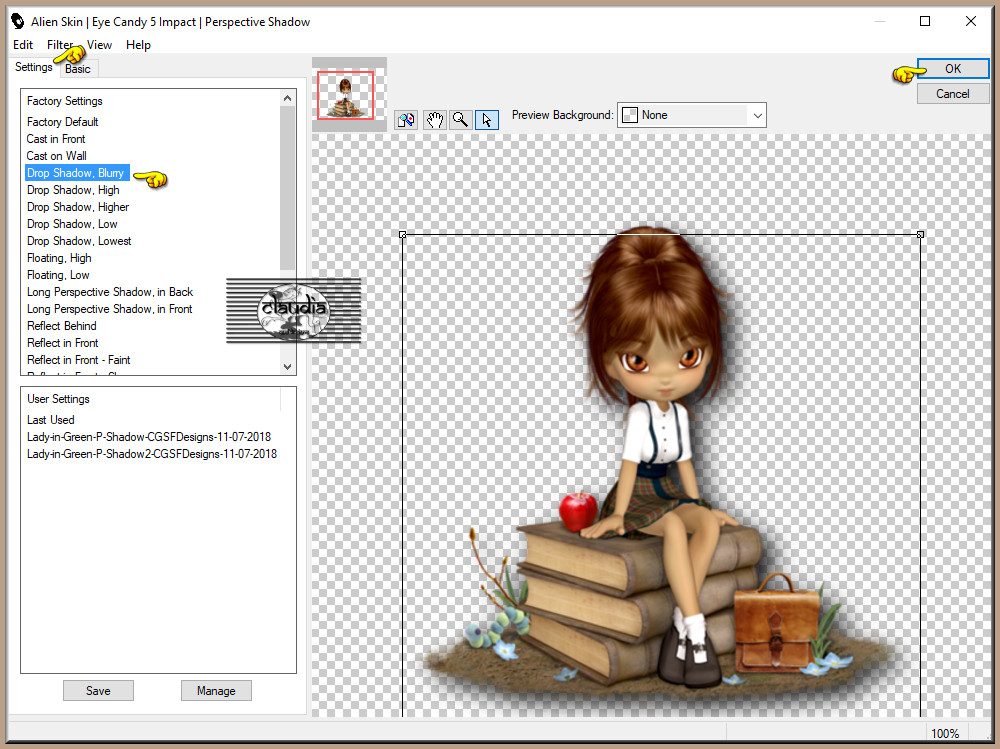1000x749 pixels.
Task: Click the 100% zoom level in status bar
Action: point(945,734)
